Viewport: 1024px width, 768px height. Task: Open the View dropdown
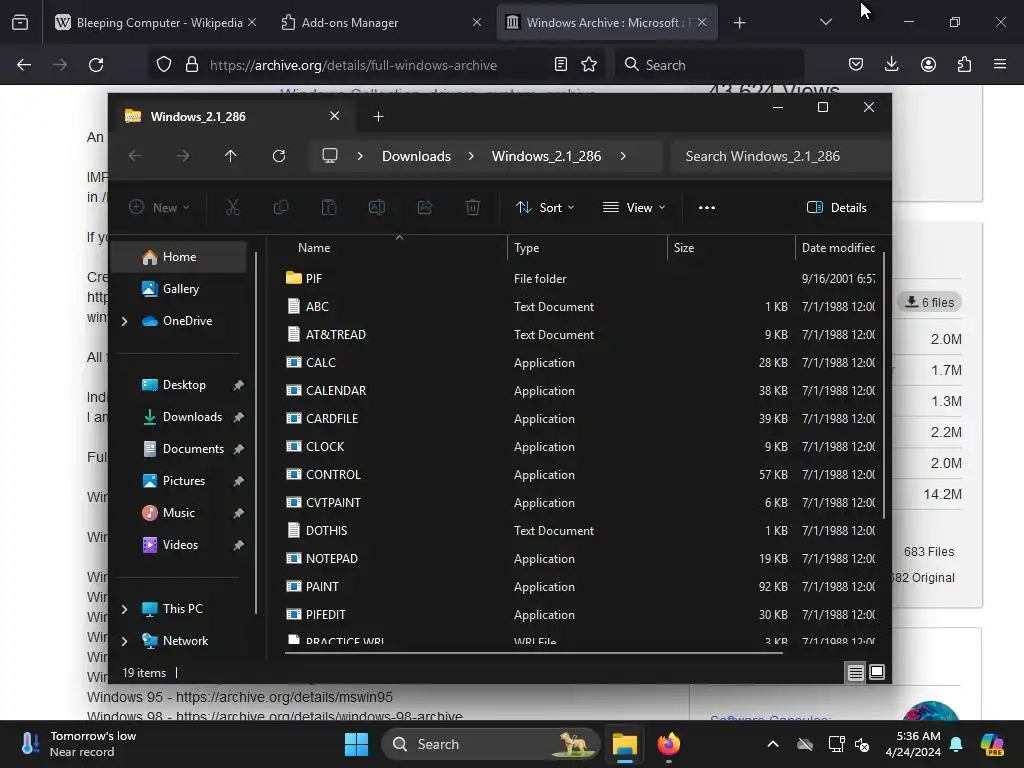[x=634, y=208]
